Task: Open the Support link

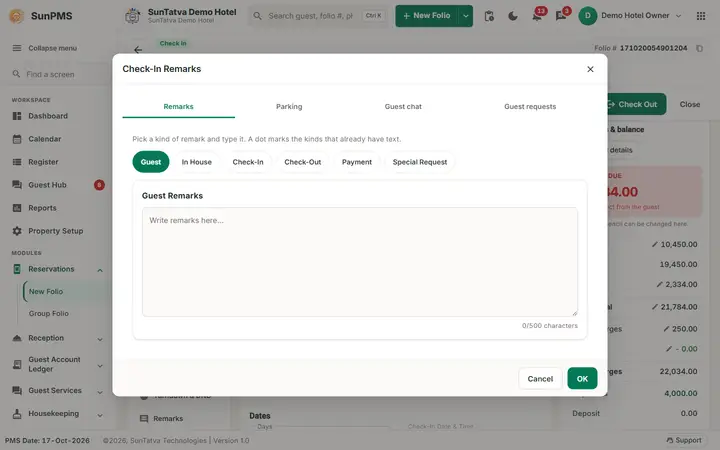Action: click(x=684, y=440)
